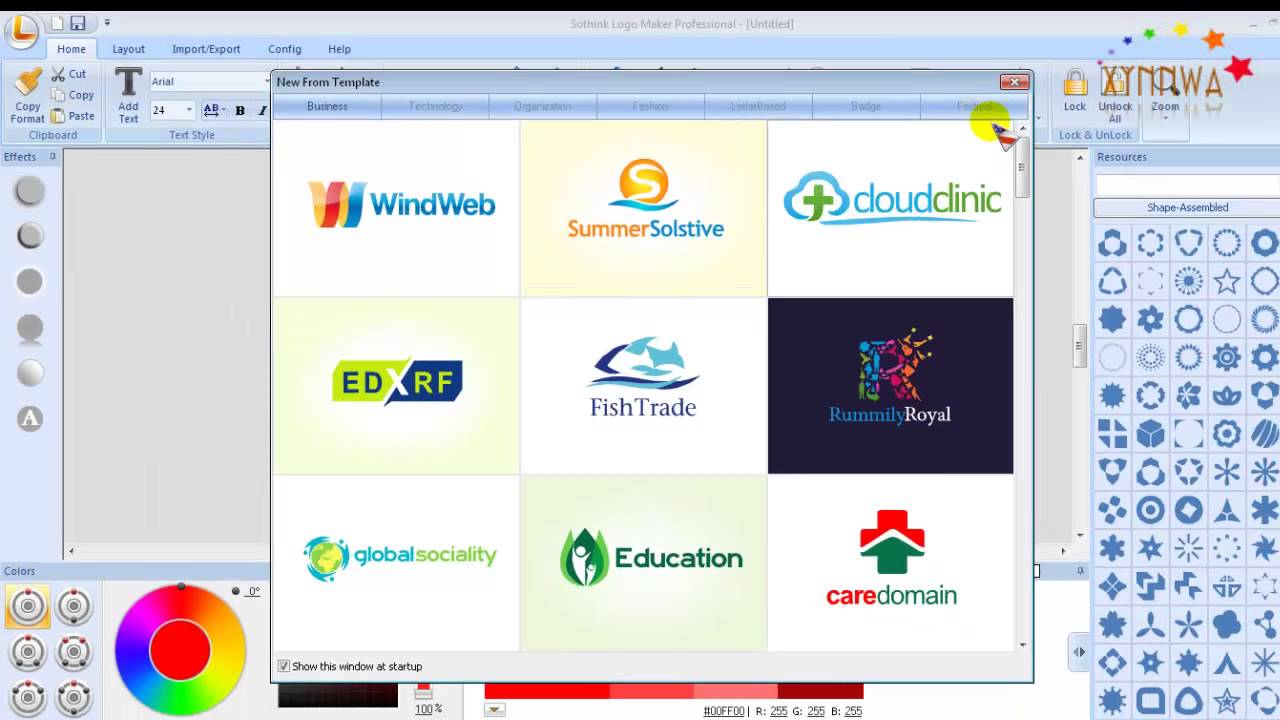Image resolution: width=1280 pixels, height=720 pixels.
Task: Open the Shape-Assembled resources category dropdown
Action: (x=1187, y=208)
